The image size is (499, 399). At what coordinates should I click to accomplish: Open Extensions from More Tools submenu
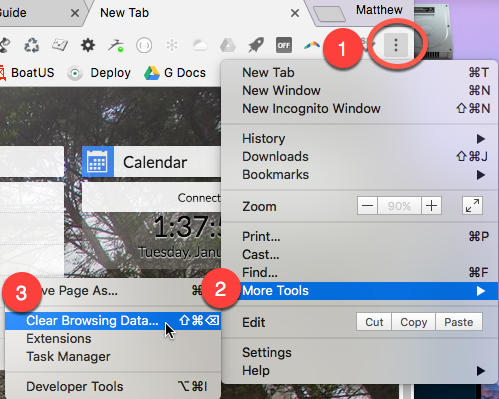(x=113, y=339)
